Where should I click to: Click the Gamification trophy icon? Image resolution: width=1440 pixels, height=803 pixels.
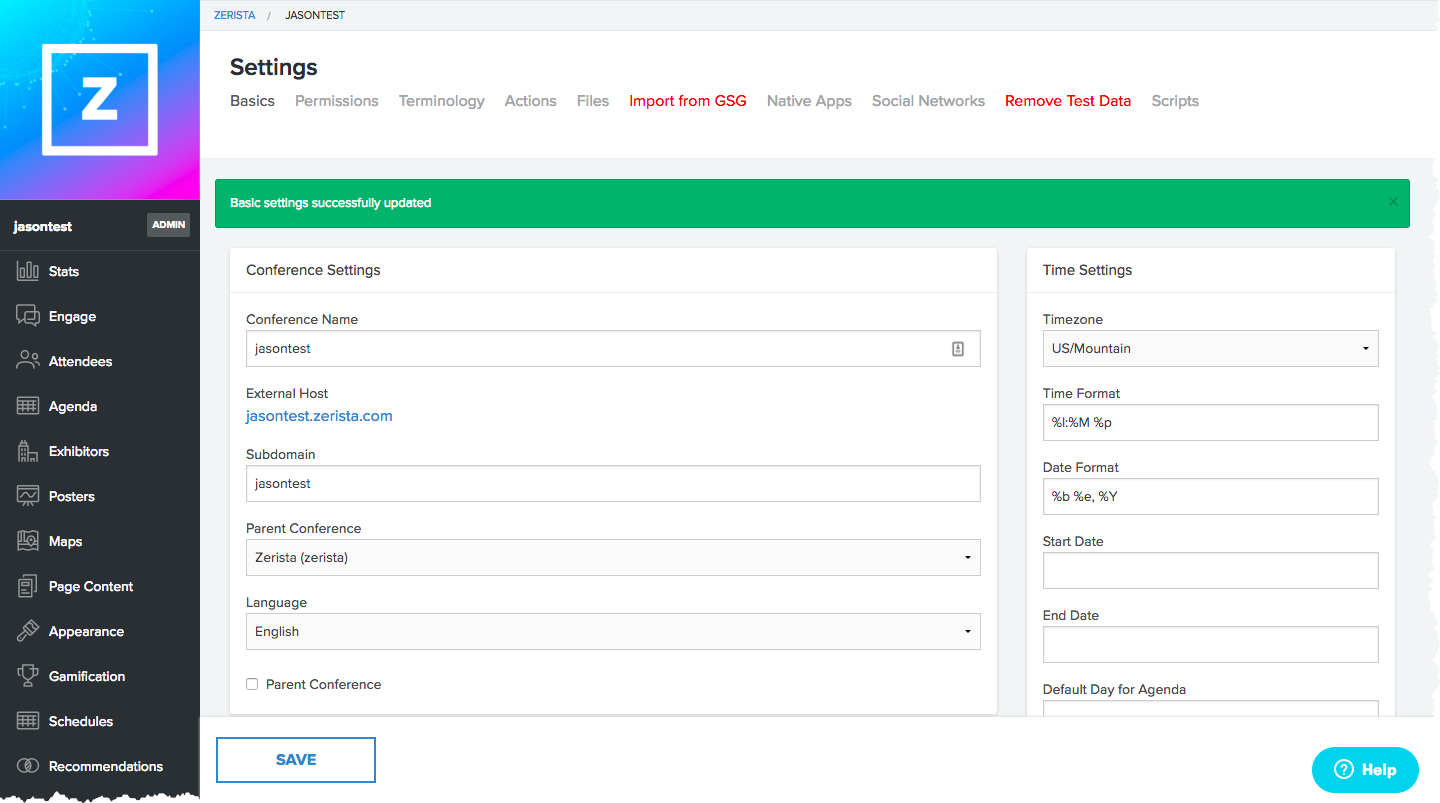point(28,676)
